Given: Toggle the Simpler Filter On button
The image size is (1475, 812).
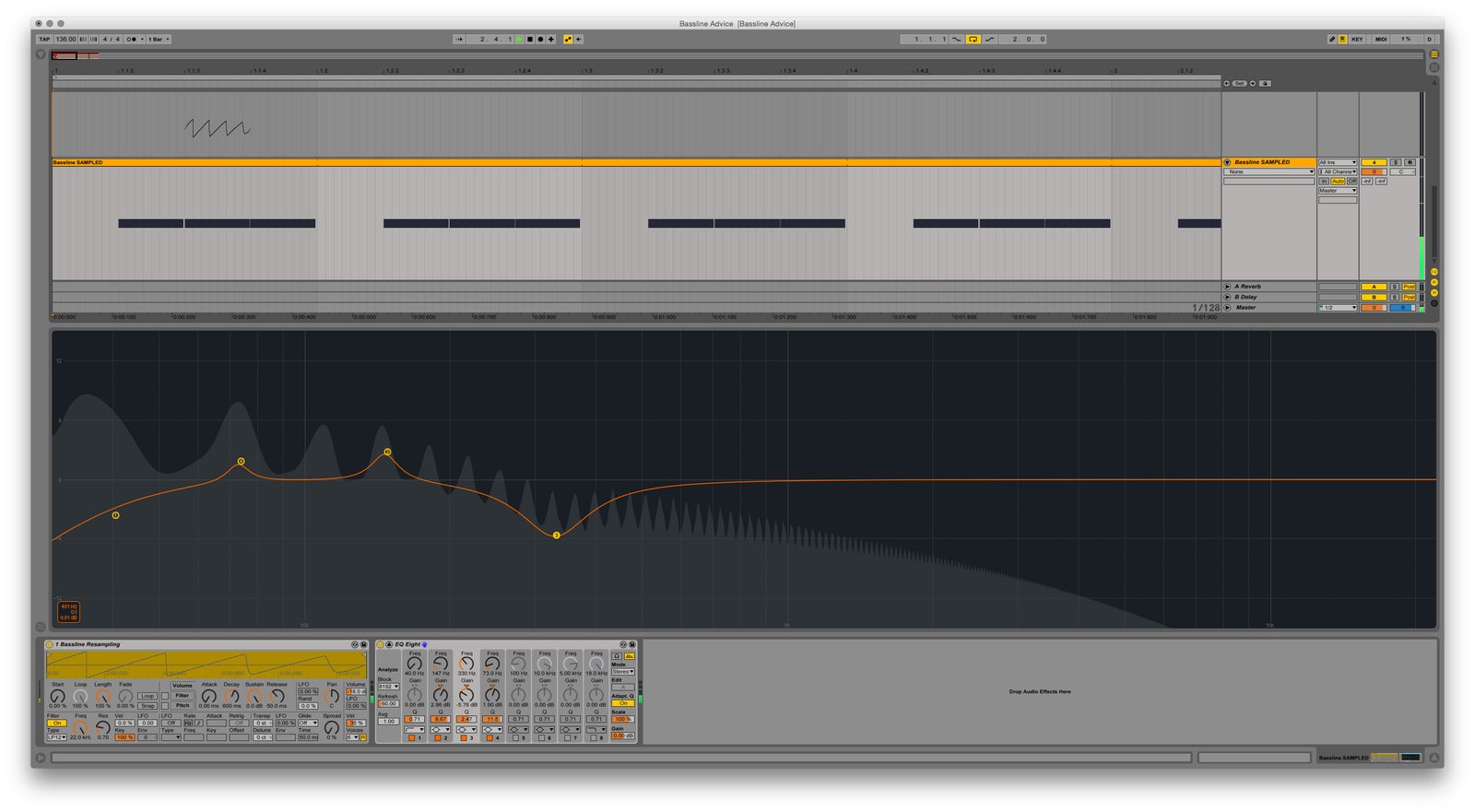Looking at the screenshot, I should (57, 723).
